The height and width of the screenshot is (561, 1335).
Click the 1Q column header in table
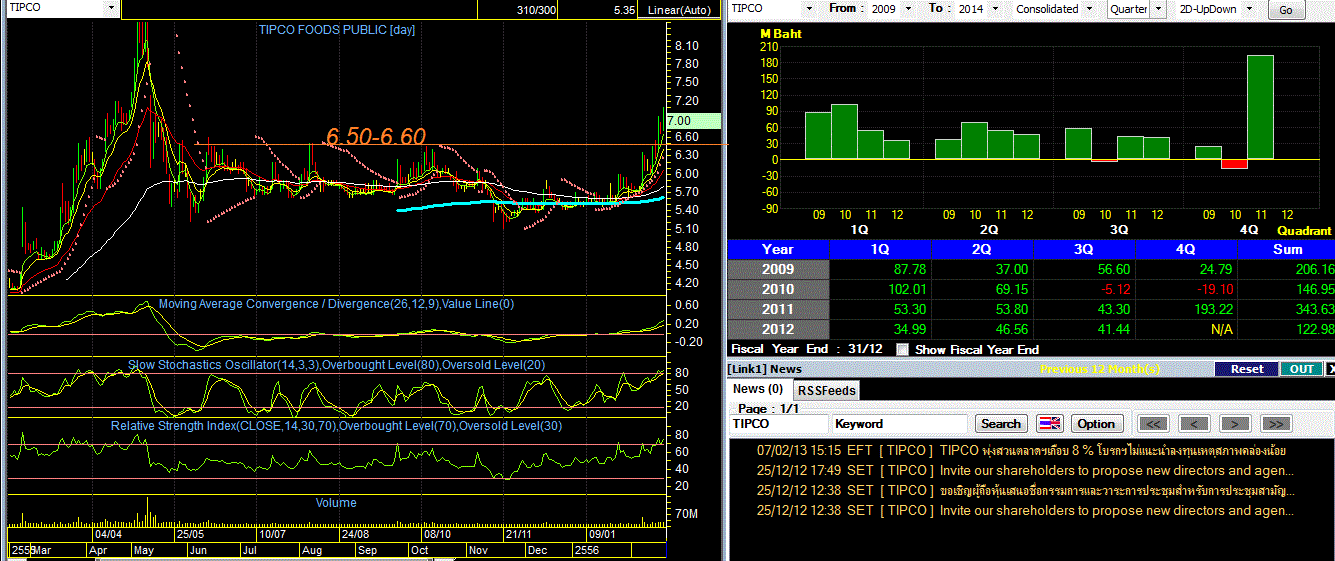coord(881,249)
